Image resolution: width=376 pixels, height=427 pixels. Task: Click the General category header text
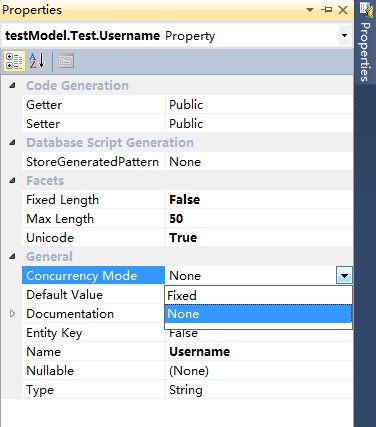point(49,257)
